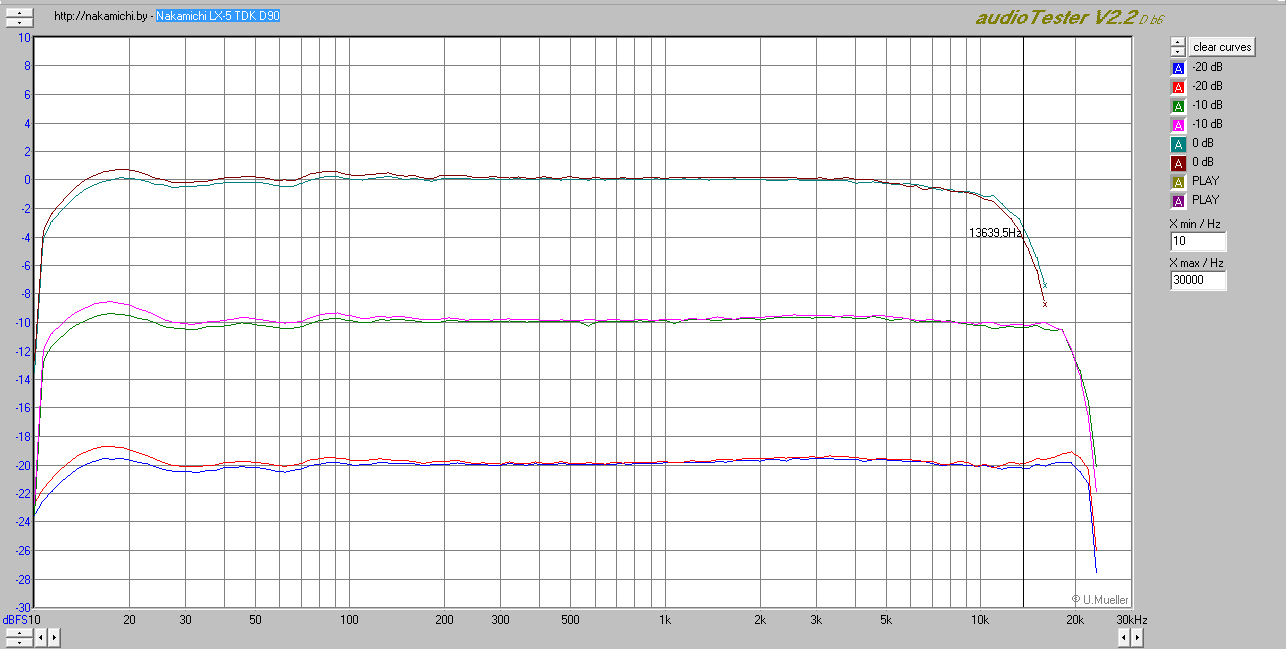The height and width of the screenshot is (649, 1286).
Task: Click down arrow beside clear curves button
Action: coord(1177,51)
